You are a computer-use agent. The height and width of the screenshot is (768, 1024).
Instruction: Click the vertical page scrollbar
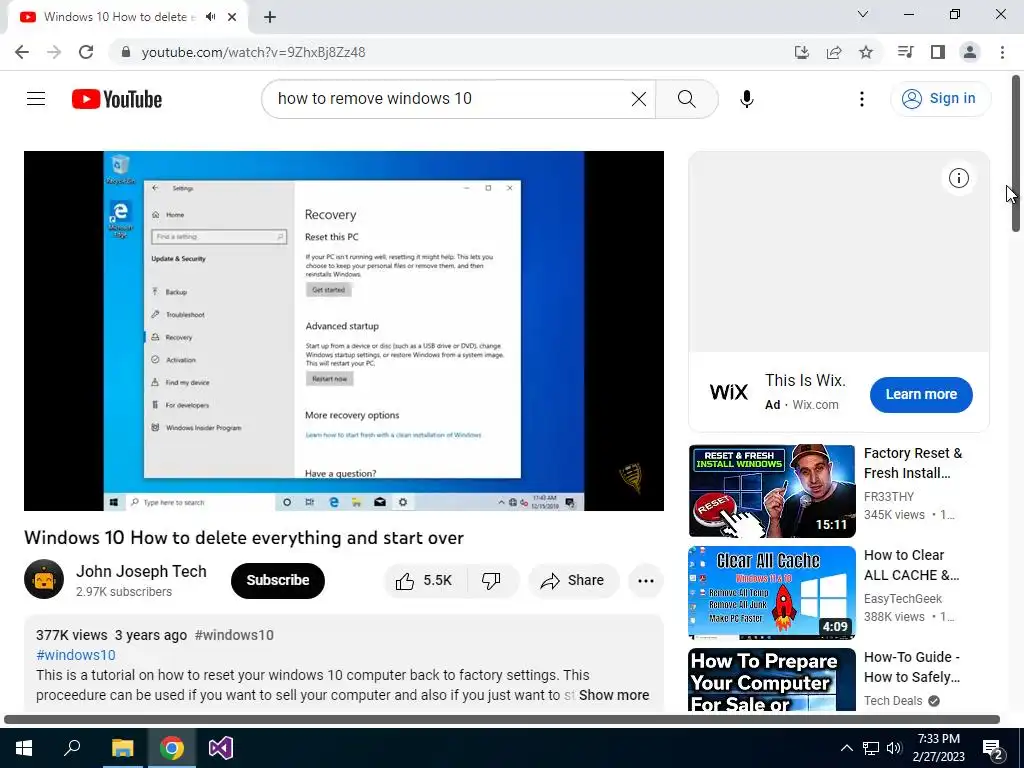tap(1016, 153)
